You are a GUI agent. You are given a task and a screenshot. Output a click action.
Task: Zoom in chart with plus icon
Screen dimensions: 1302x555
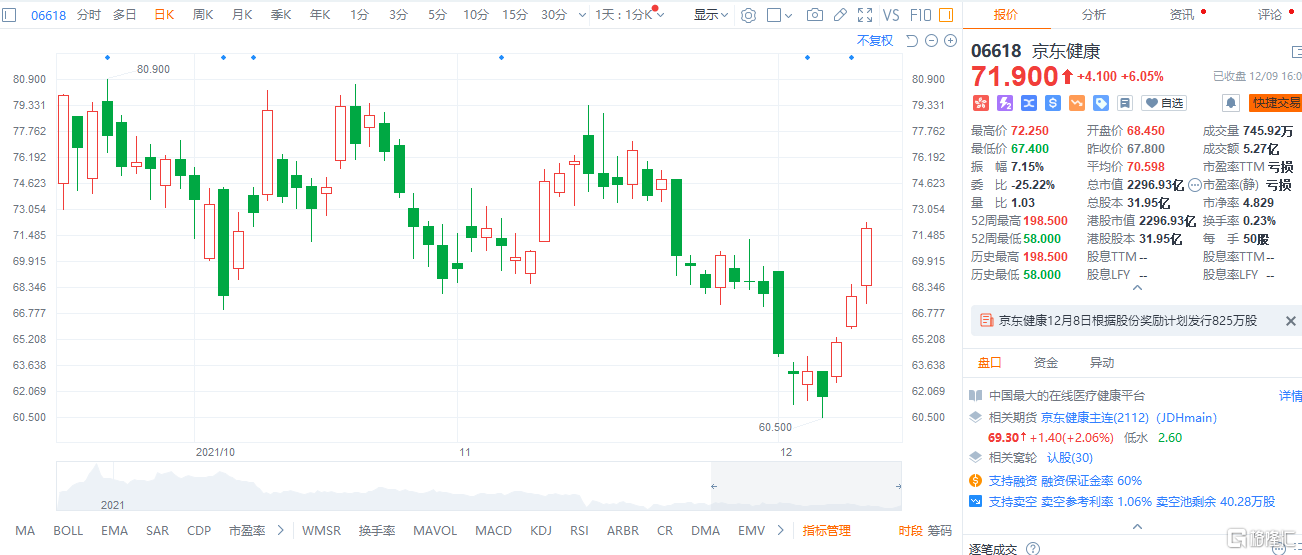(x=950, y=40)
